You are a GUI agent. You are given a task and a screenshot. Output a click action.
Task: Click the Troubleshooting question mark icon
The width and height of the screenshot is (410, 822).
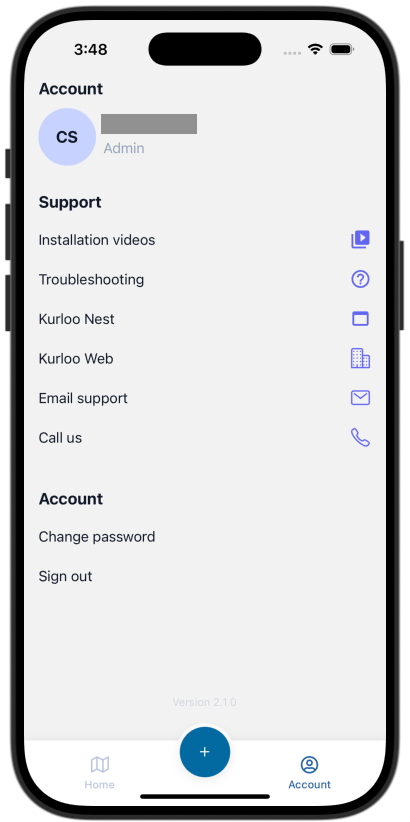point(360,279)
